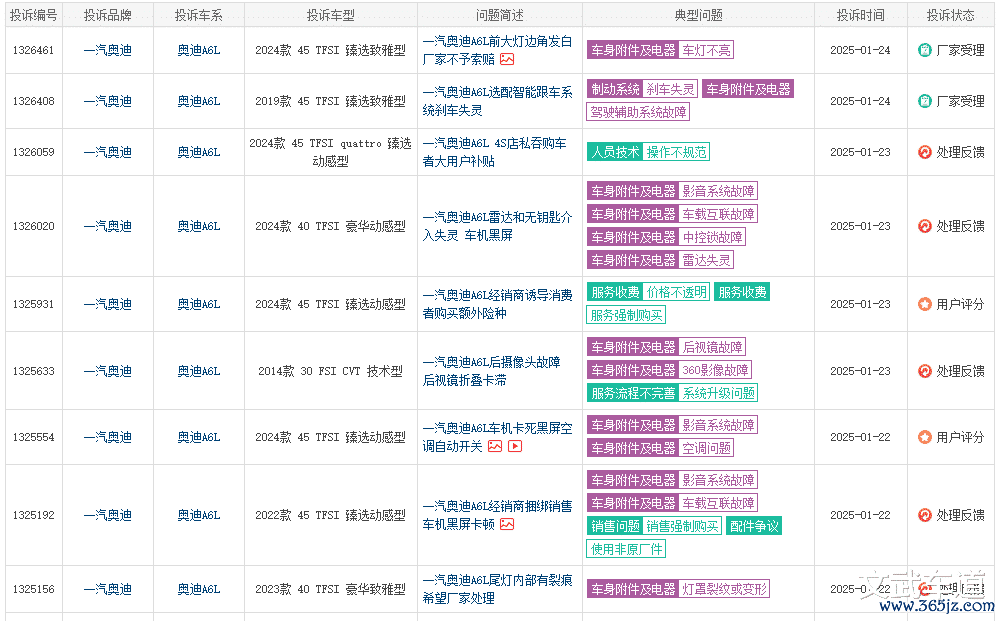Click 处理反馈 status icon for complaint 1326059
Image resolution: width=1002 pixels, height=621 pixels.
coord(924,152)
